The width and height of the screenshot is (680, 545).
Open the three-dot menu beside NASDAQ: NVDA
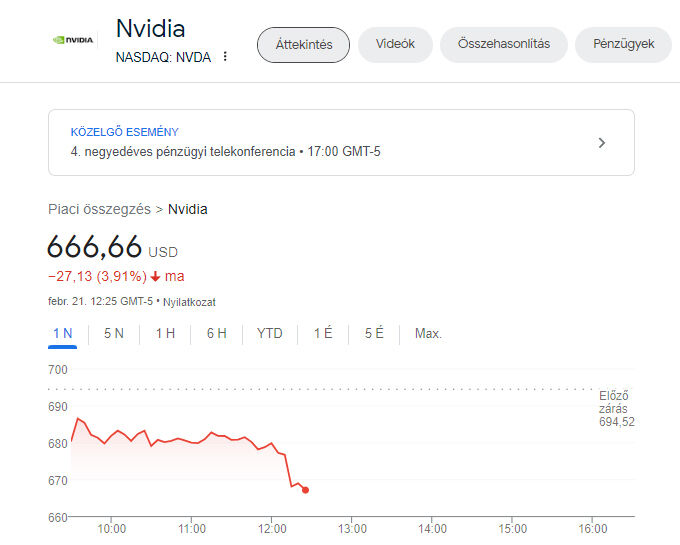point(225,56)
